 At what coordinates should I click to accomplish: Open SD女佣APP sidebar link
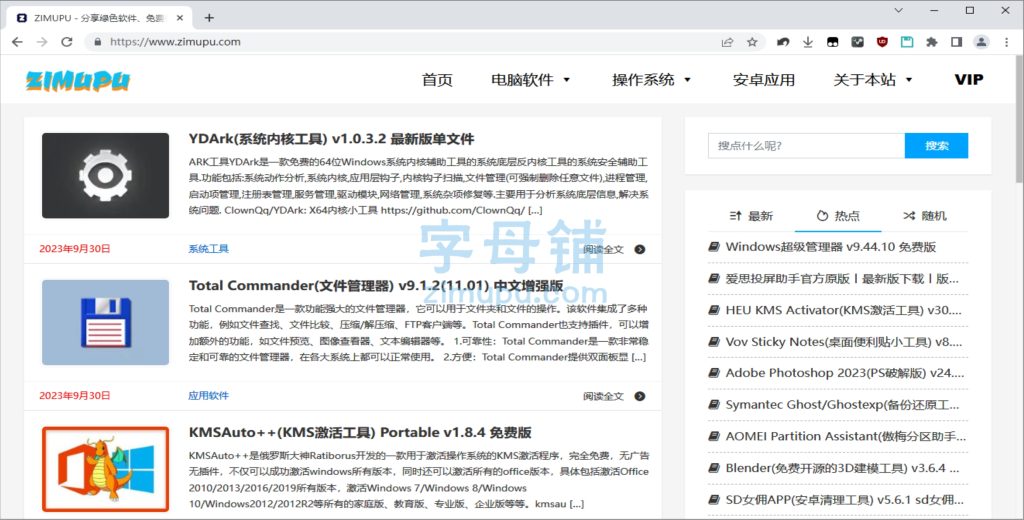pos(844,500)
